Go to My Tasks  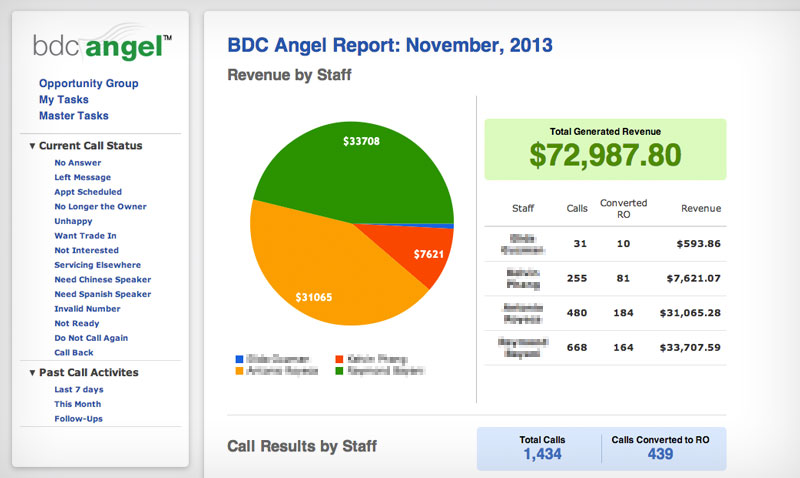click(63, 100)
